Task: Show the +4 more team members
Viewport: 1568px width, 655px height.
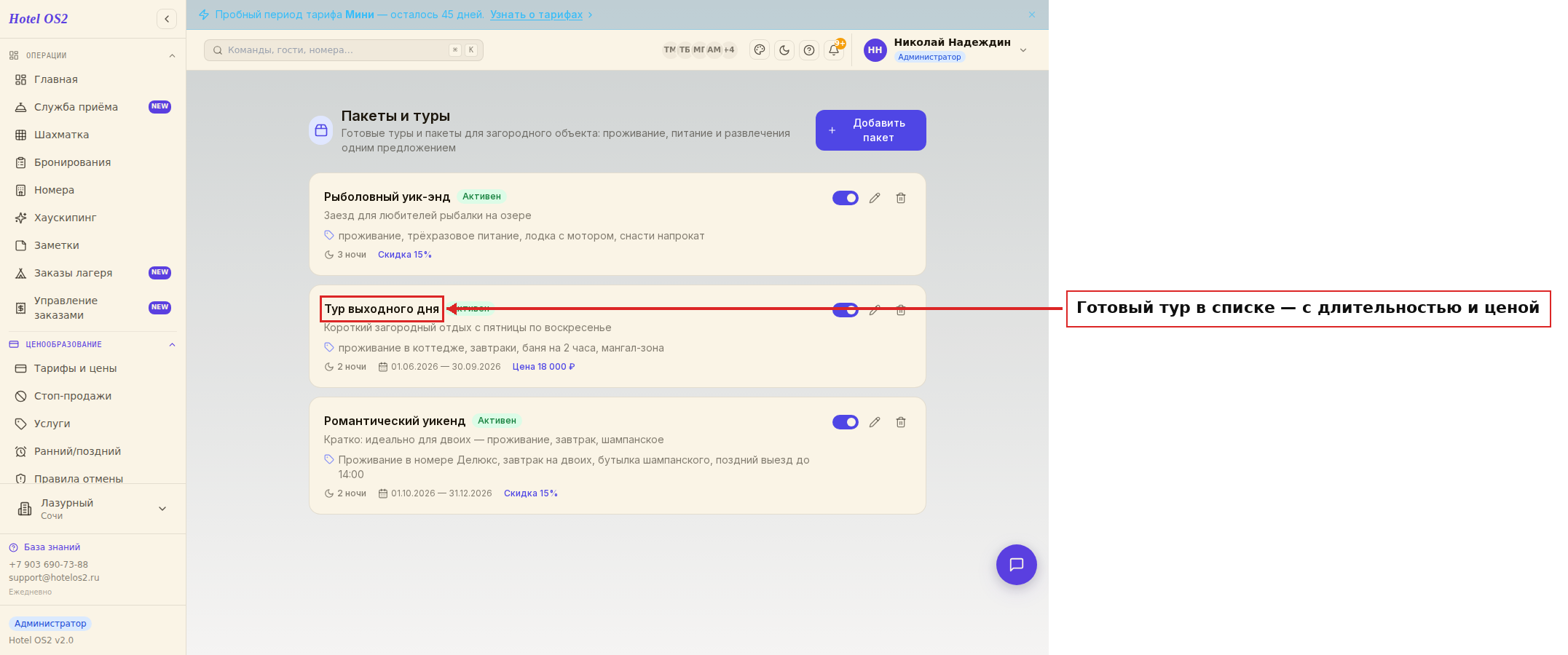Action: 729,50
